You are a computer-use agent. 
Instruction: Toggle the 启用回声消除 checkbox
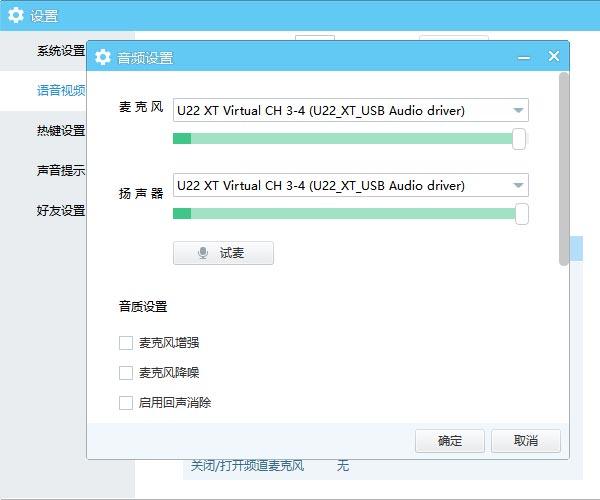(126, 402)
